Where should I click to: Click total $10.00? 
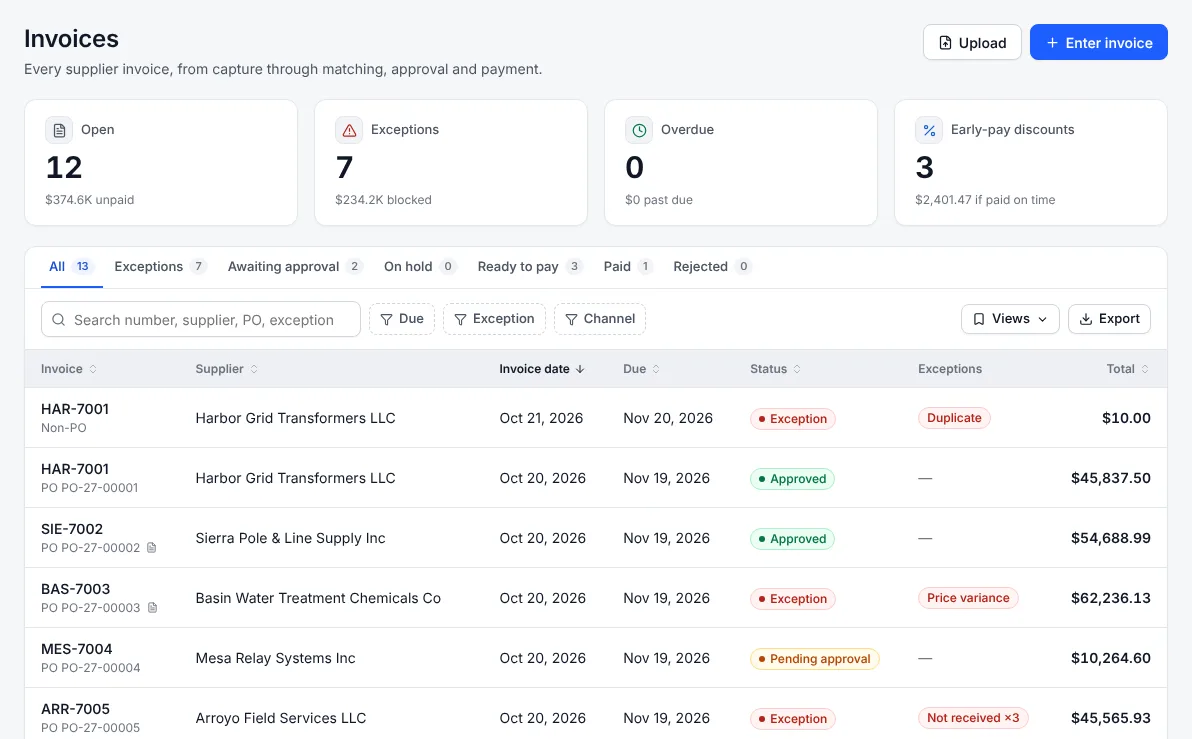coord(1126,418)
